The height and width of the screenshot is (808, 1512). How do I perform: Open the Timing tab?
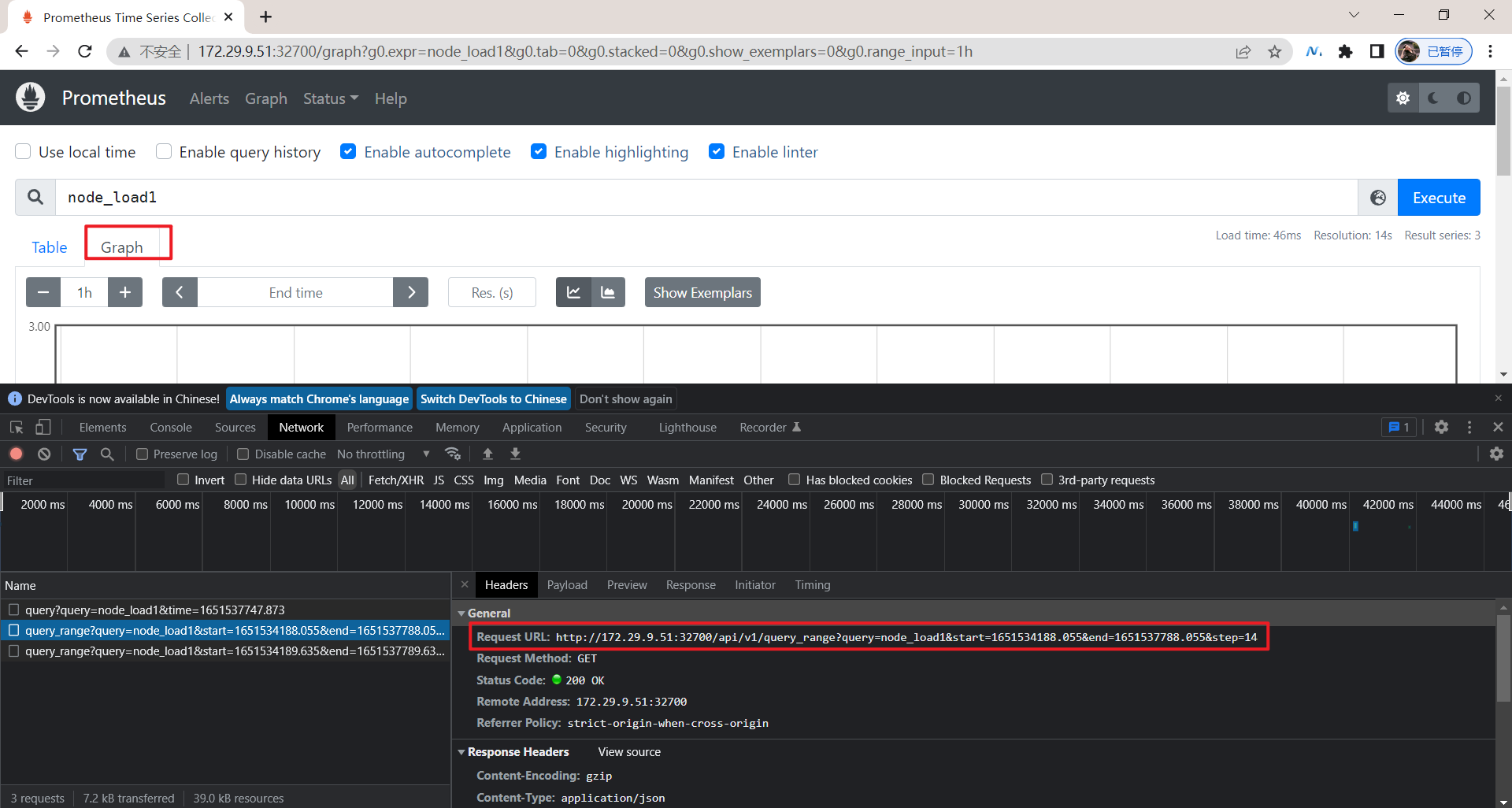point(813,584)
